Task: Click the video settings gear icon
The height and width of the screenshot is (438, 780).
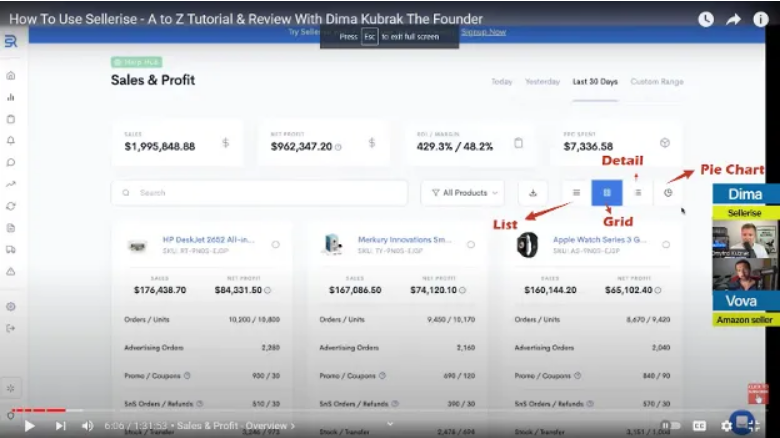Action: point(726,426)
